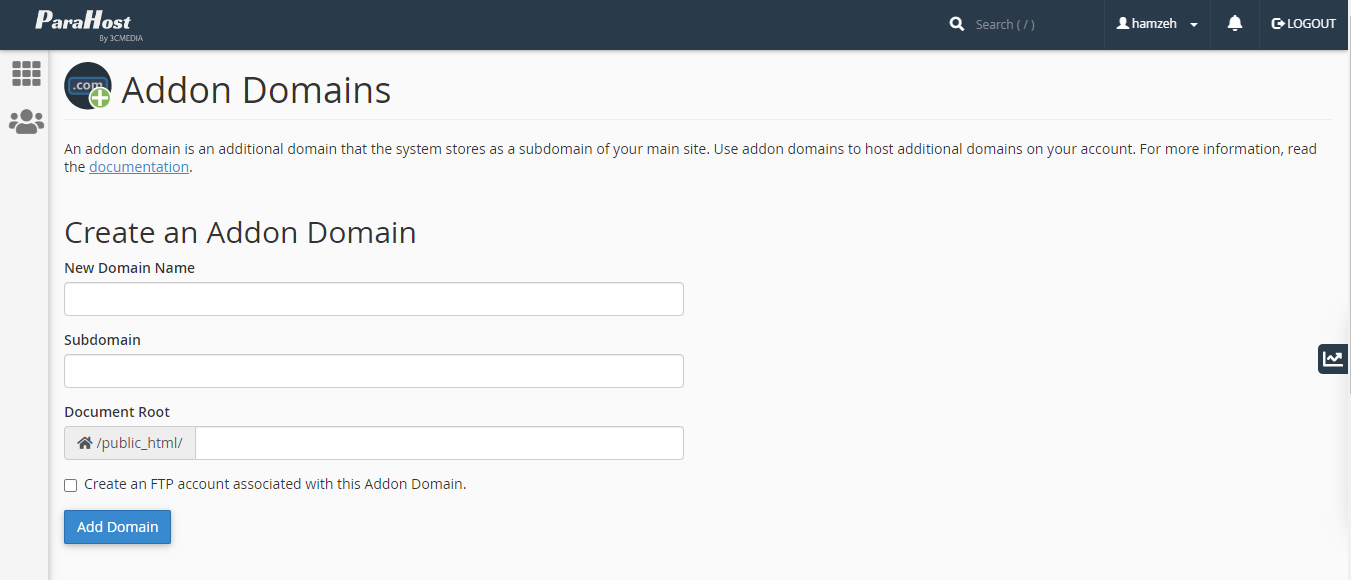Open the User Manager people icon
The image size is (1351, 580).
[x=26, y=122]
